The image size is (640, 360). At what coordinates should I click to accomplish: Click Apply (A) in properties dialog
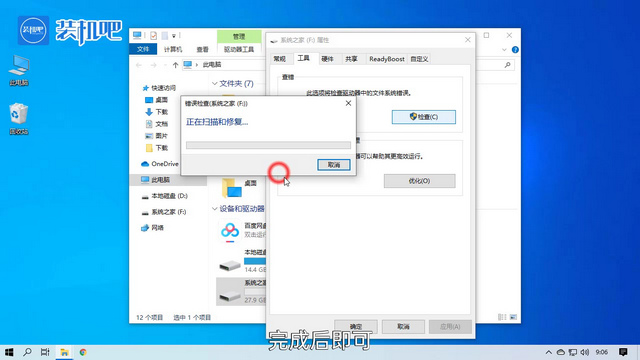click(450, 327)
